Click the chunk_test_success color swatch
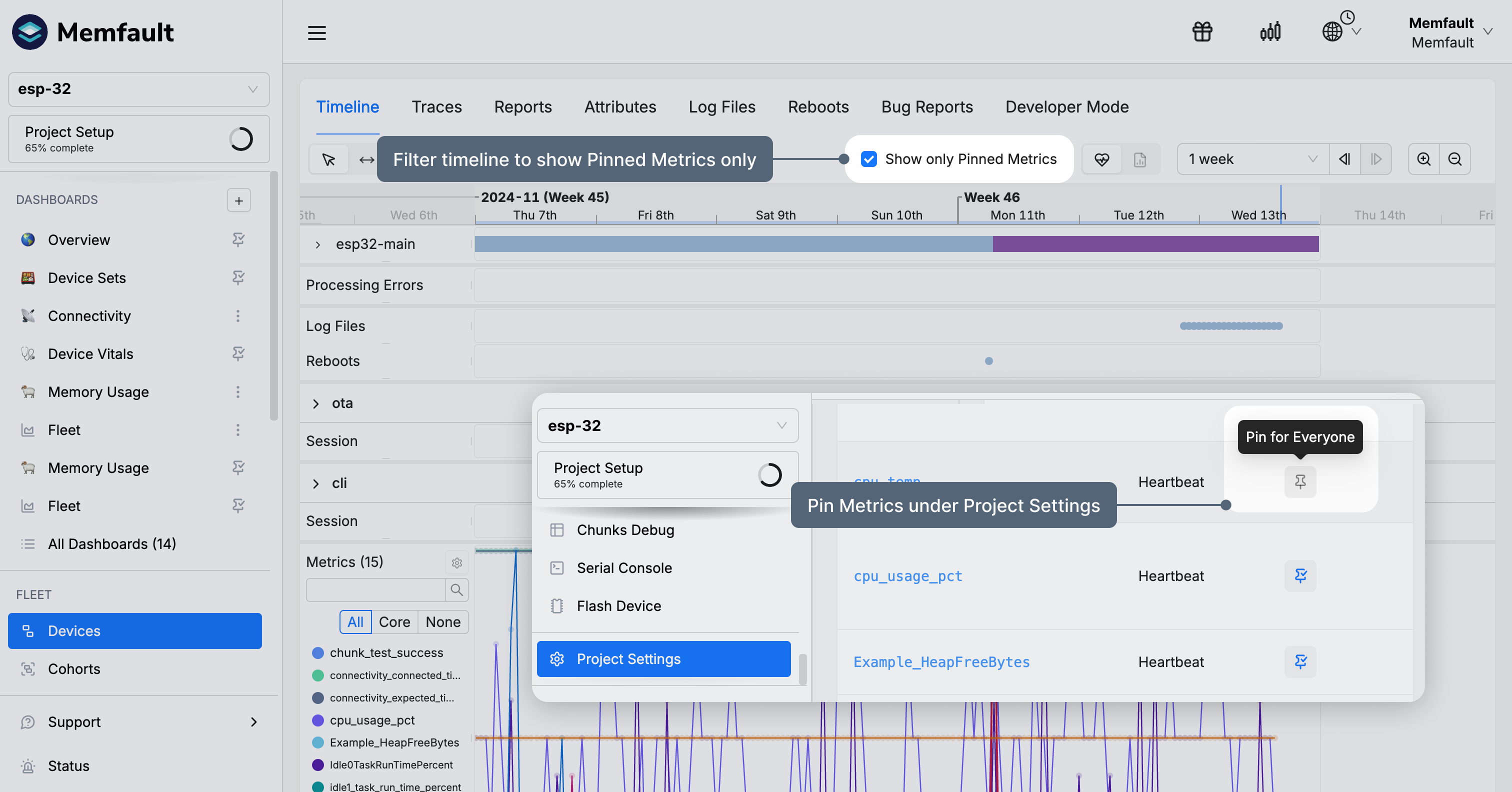This screenshot has width=1512, height=792. pyautogui.click(x=318, y=653)
